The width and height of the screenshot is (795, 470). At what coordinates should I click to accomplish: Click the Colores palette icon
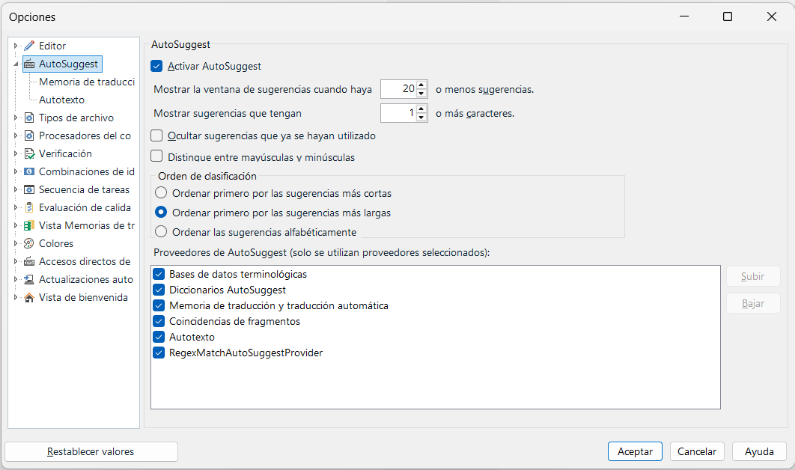tap(29, 243)
